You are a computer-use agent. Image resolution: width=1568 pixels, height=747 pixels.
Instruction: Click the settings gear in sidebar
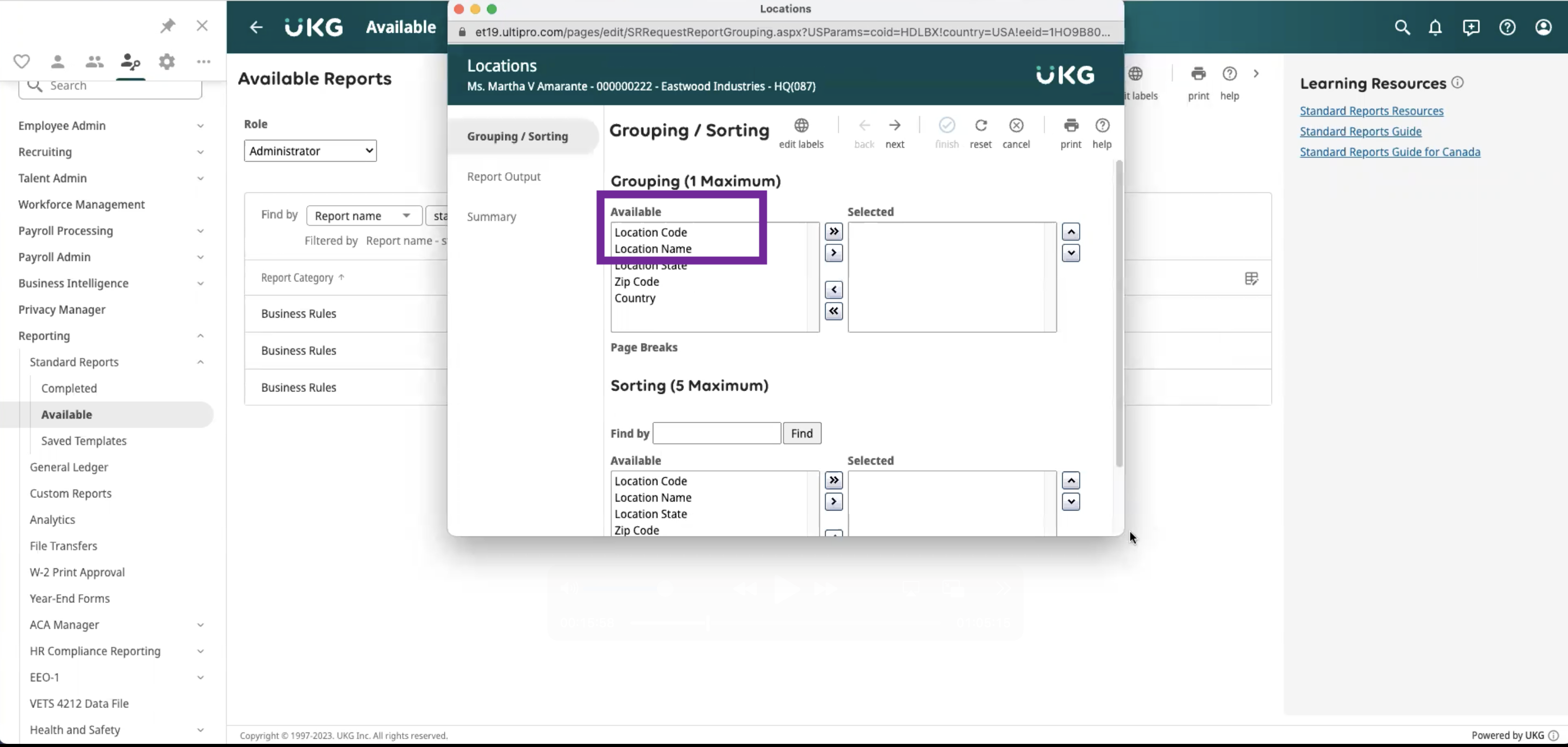[x=167, y=61]
